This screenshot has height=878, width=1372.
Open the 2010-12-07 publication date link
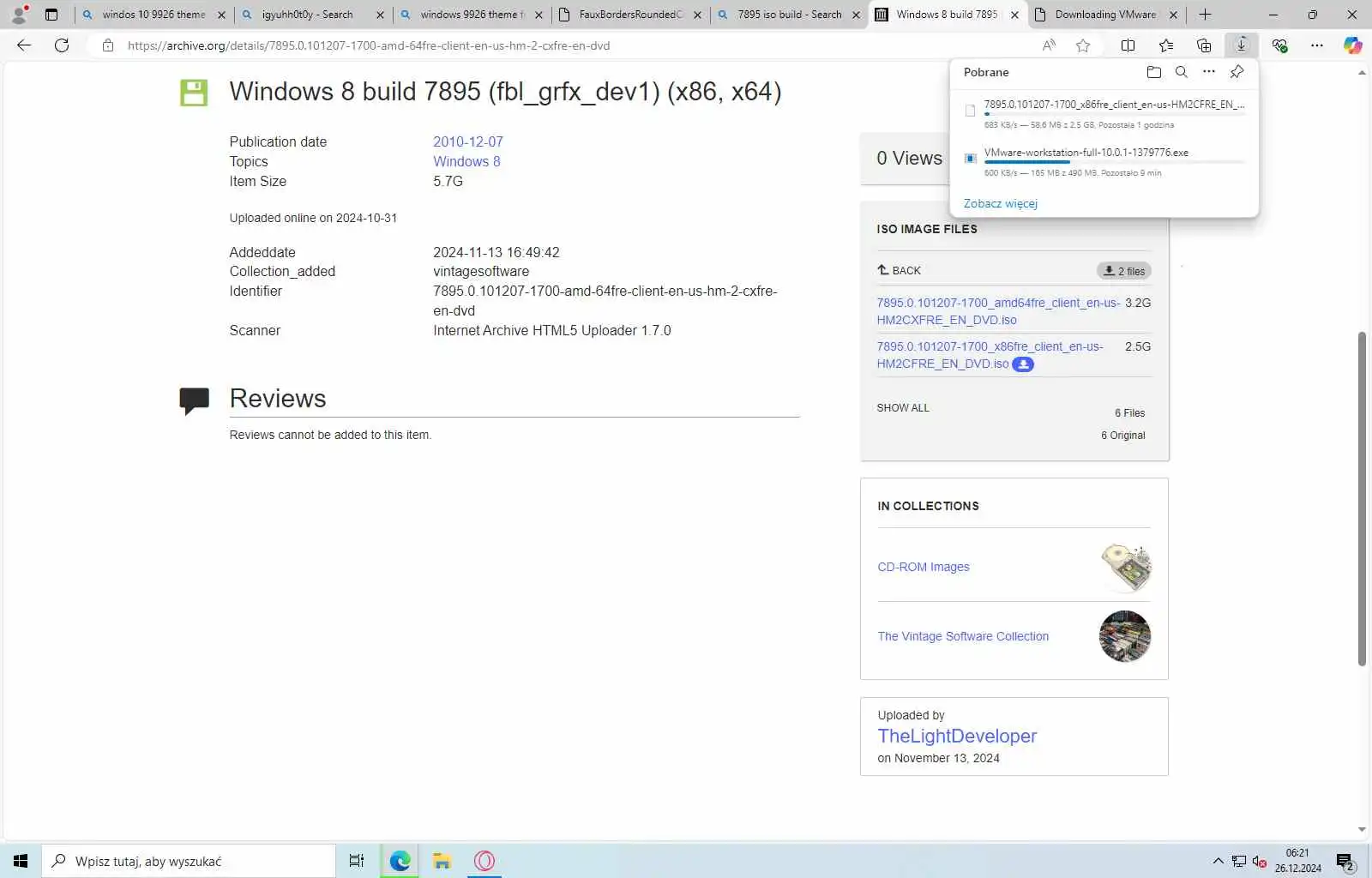click(x=468, y=141)
